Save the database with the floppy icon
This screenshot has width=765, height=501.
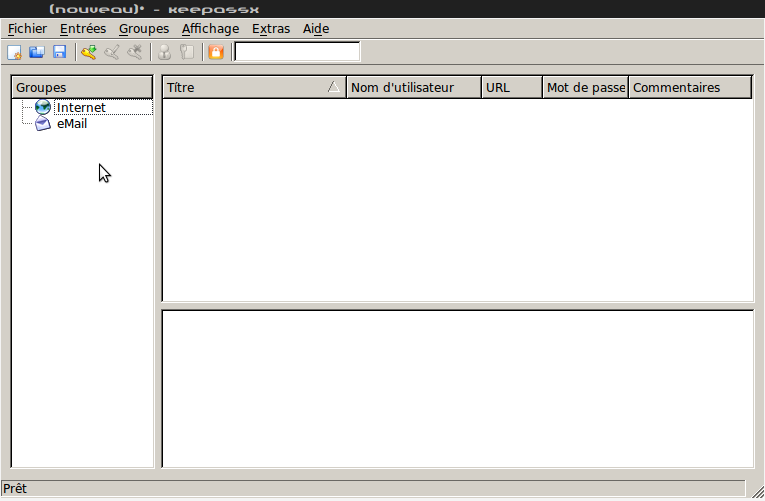[x=60, y=52]
